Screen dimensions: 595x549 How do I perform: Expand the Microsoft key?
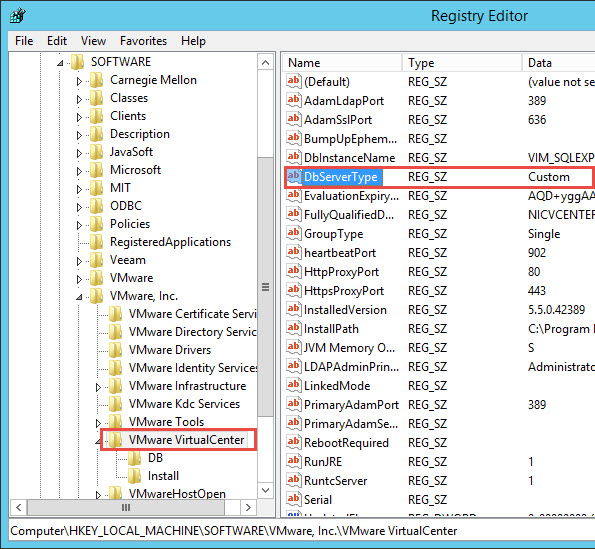pyautogui.click(x=79, y=171)
